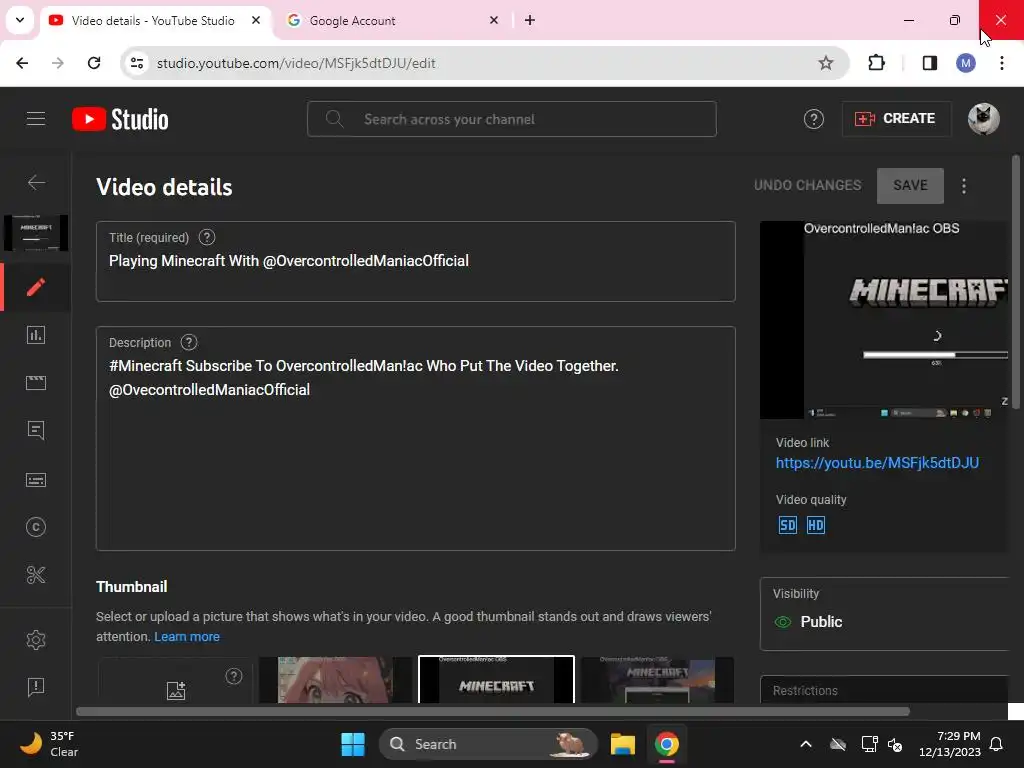Viewport: 1024px width, 768px height.
Task: Go back one page in Chrome
Action: (22, 63)
